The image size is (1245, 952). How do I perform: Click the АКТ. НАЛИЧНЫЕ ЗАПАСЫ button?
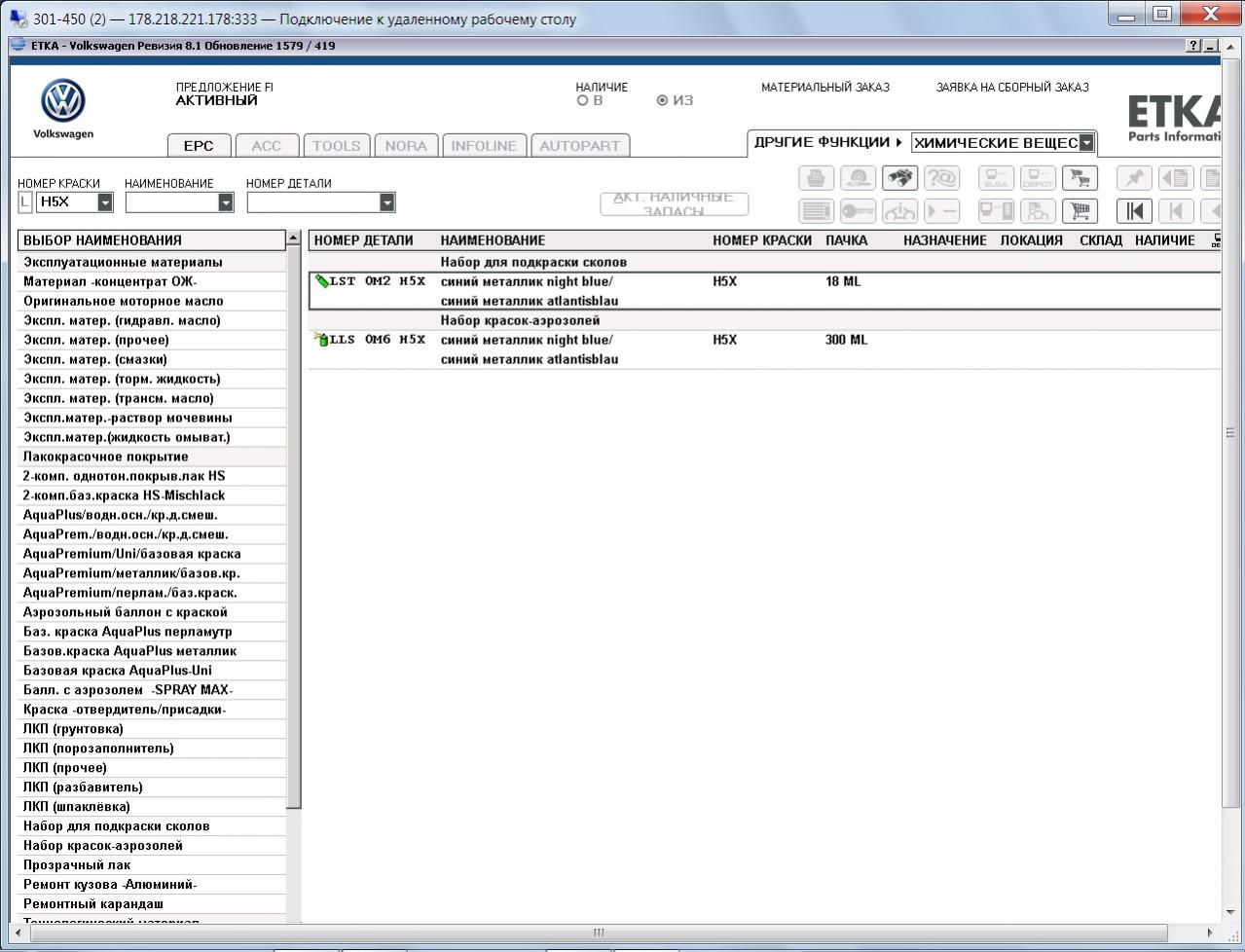675,203
